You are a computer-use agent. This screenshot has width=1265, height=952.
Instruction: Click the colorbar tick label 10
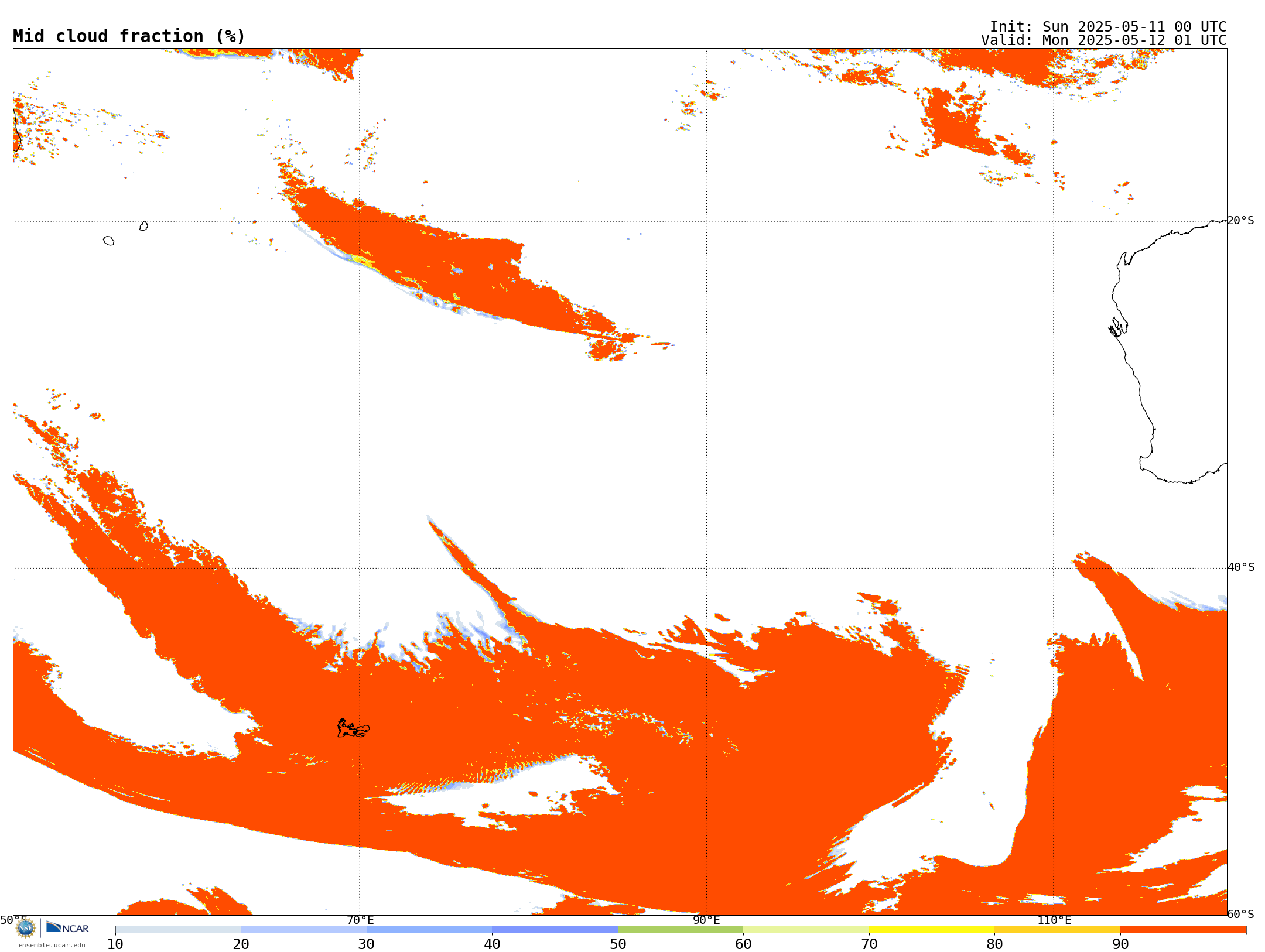(x=115, y=944)
